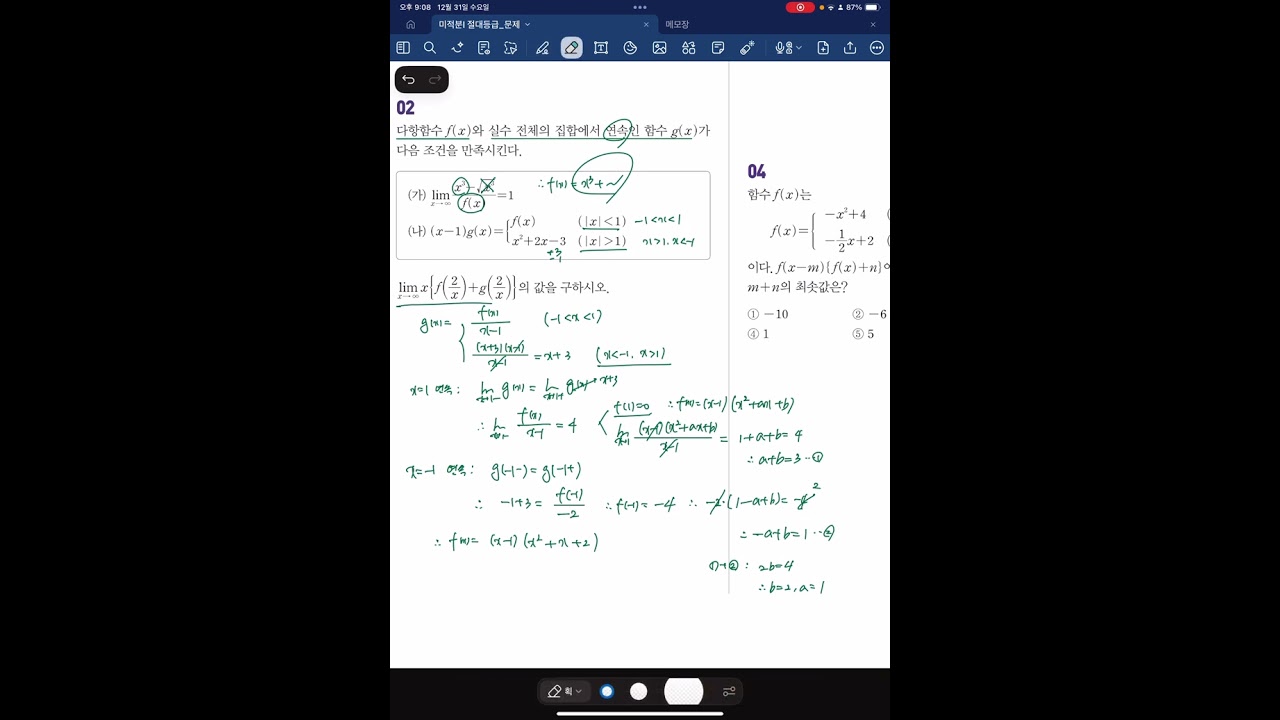Select the text box tool
The image size is (1280, 720).
click(x=601, y=47)
